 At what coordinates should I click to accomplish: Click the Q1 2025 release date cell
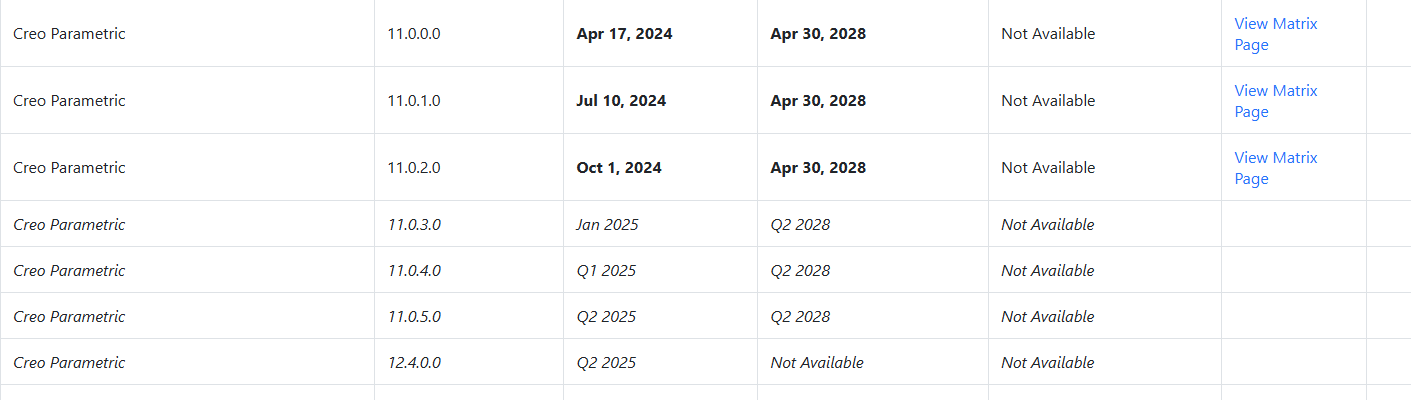[x=606, y=271]
